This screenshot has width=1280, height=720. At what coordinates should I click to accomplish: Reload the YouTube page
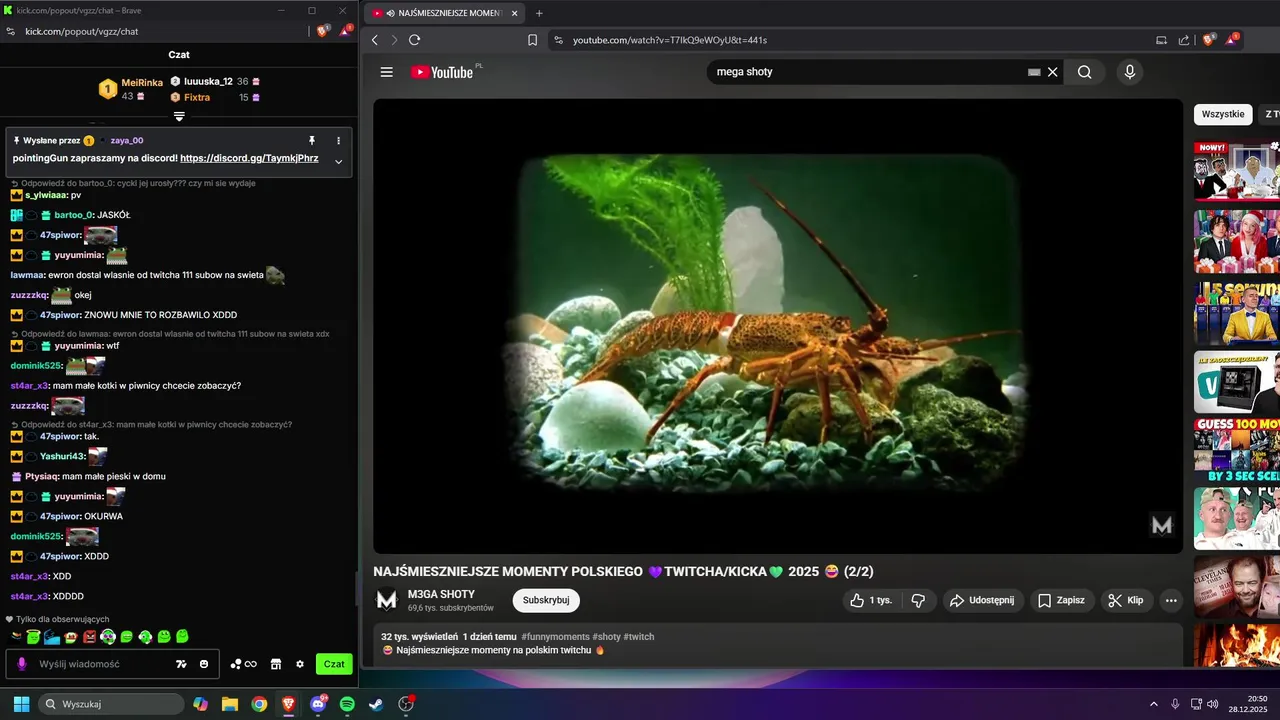point(414,40)
